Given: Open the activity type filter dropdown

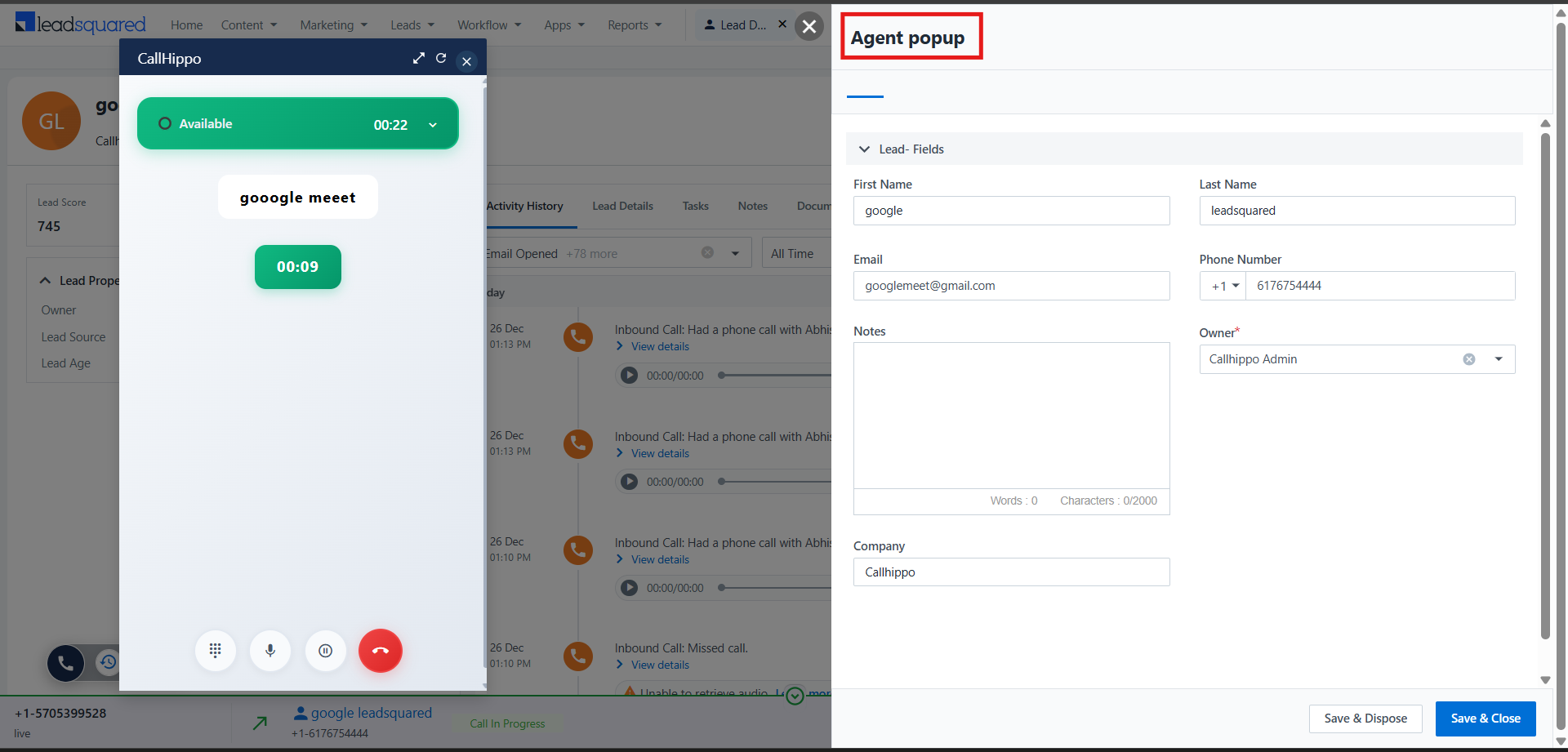Looking at the screenshot, I should pyautogui.click(x=735, y=254).
